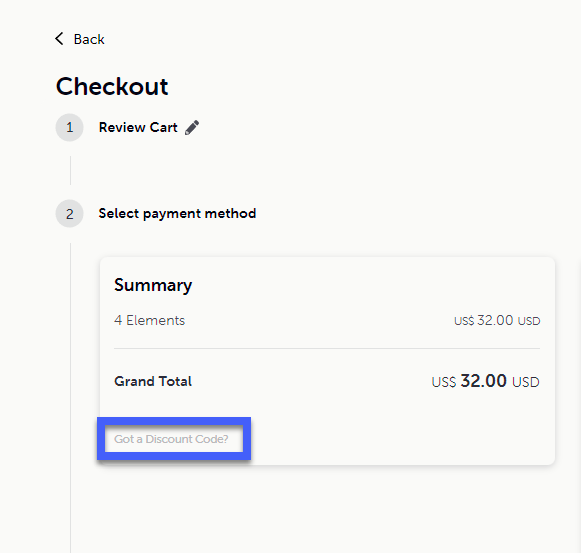Screen dimensions: 581x553
Task: Click empty area of Summary card beside discount link
Action: coord(400,439)
